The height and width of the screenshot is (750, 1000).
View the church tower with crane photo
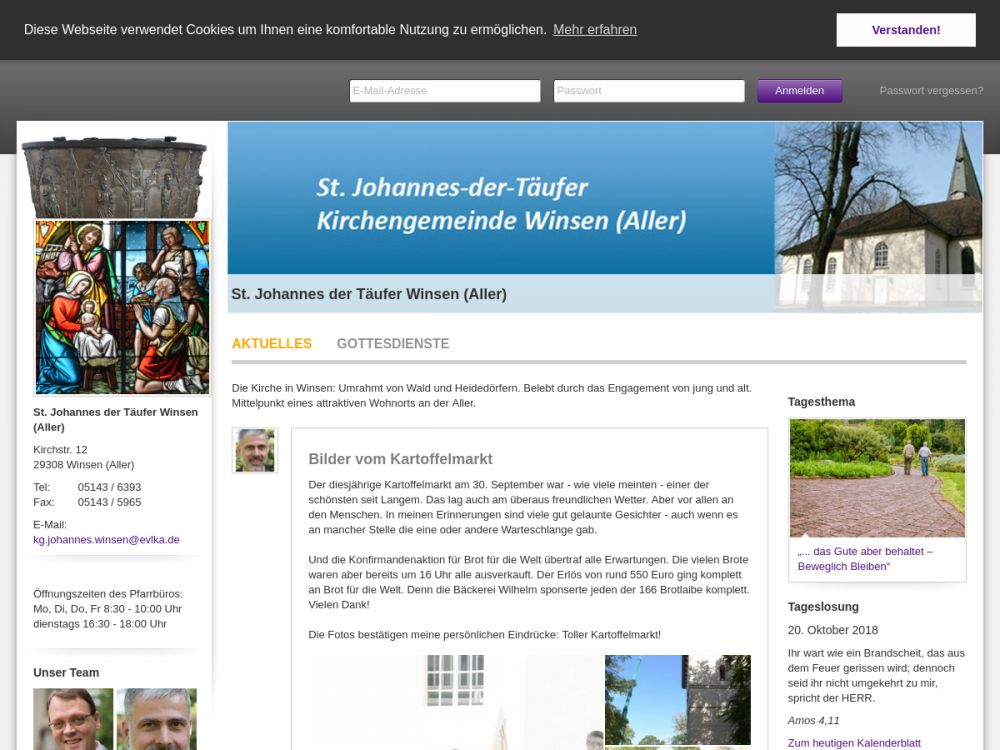[x=677, y=699]
